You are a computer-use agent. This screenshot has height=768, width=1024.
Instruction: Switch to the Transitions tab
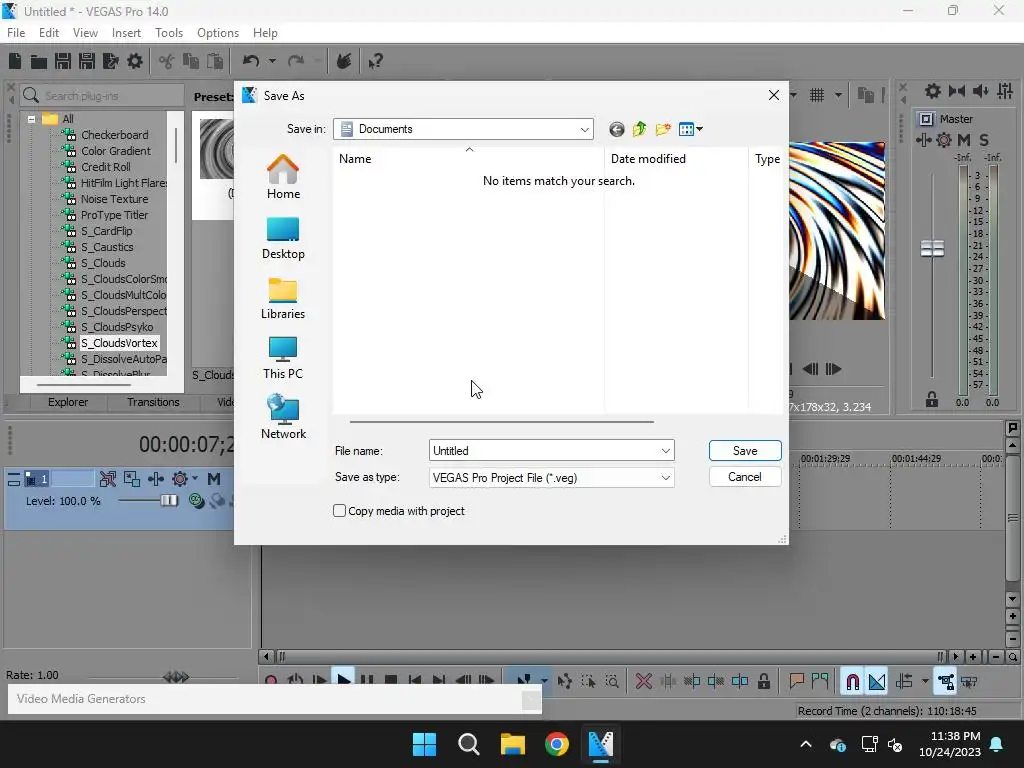coord(153,402)
